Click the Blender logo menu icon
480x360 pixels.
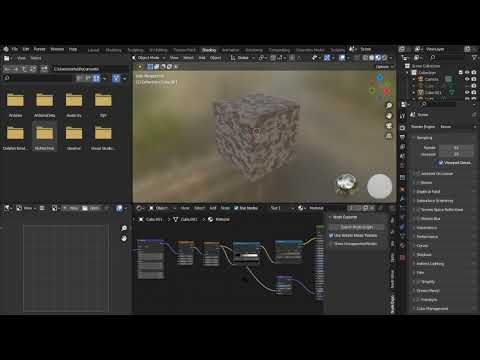point(6,49)
